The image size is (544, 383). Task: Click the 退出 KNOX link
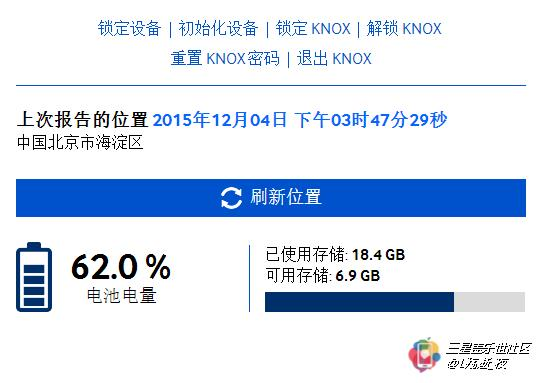click(334, 58)
